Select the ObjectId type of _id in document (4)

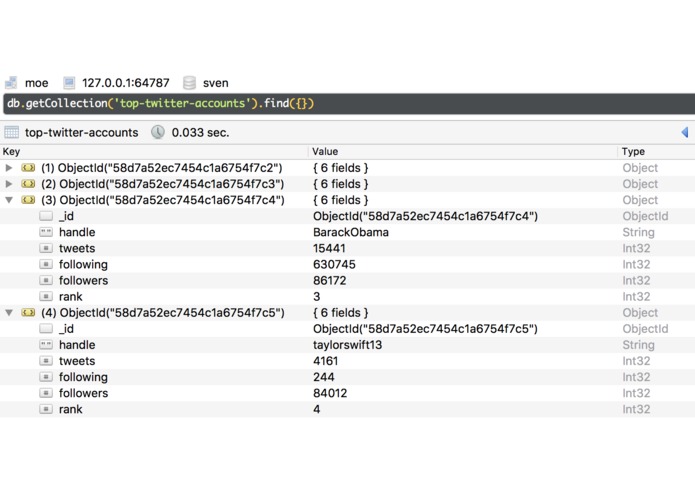coord(645,329)
